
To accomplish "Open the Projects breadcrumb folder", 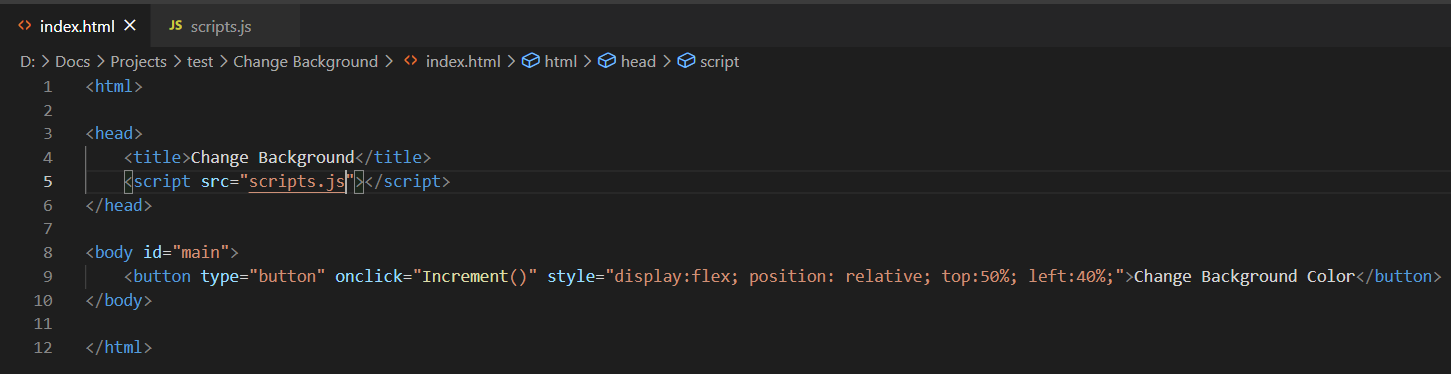I will (138, 61).
